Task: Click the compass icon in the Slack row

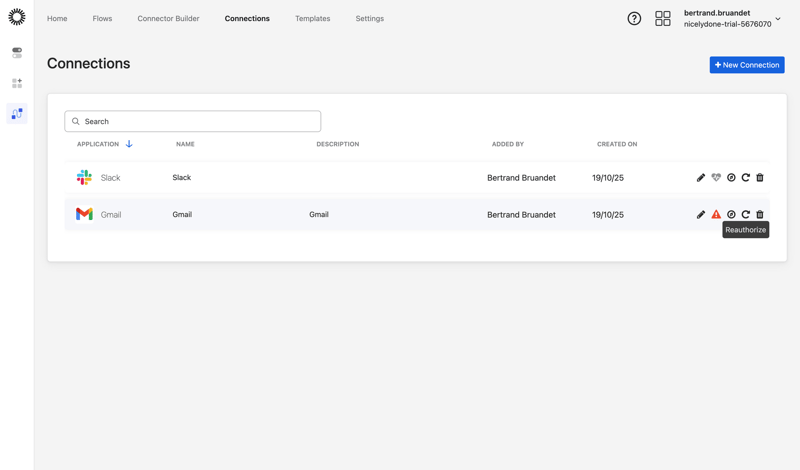Action: (x=731, y=178)
